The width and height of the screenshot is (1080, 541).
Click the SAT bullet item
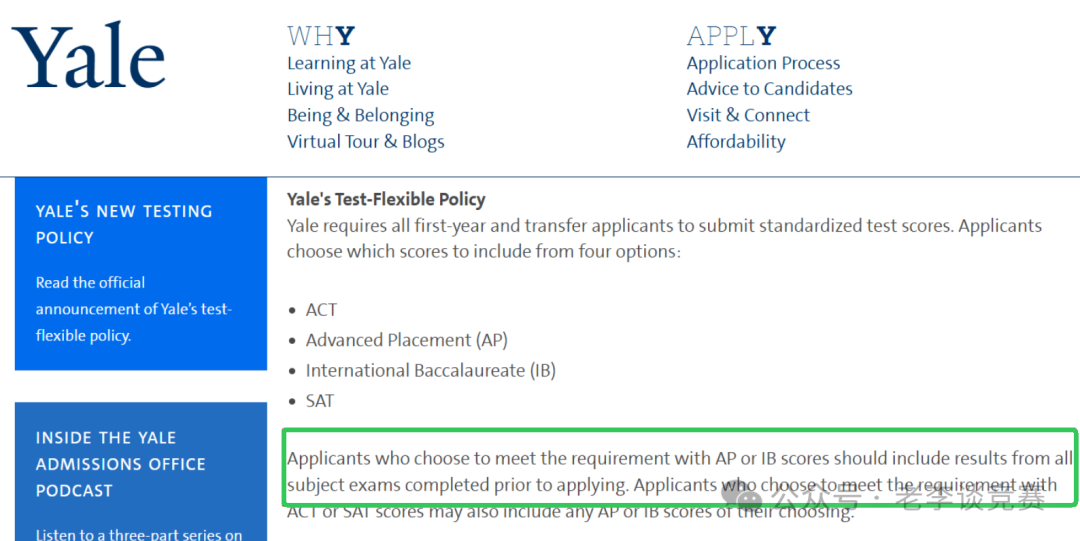pyautogui.click(x=320, y=401)
